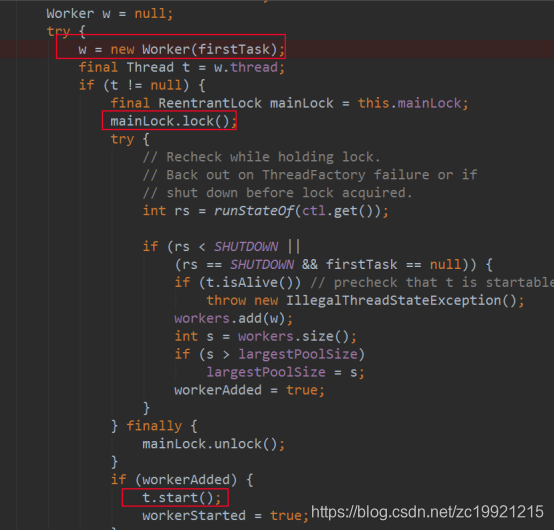Click '(rs == SHUTDOWN && firstTask == null))' line
Screen dimensions: 554x531
[333, 265]
